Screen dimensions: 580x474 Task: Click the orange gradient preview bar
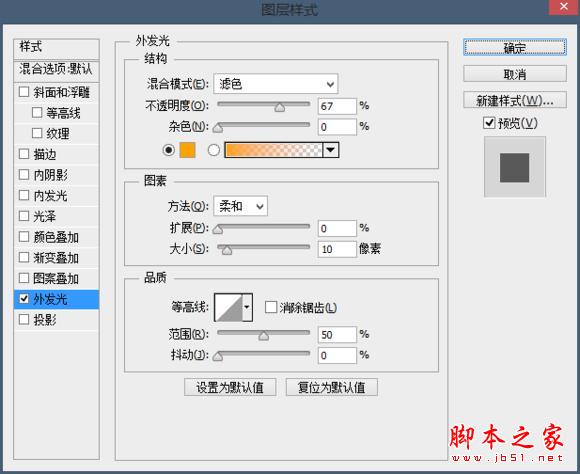pos(274,150)
